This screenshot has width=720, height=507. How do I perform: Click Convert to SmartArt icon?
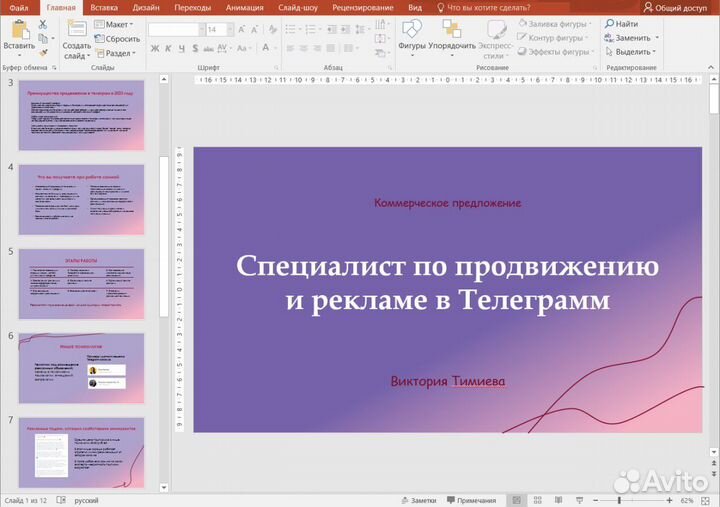[x=380, y=53]
